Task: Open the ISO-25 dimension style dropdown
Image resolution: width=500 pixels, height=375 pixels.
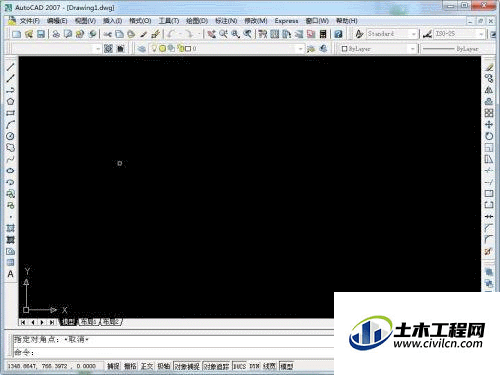Action: coord(459,34)
